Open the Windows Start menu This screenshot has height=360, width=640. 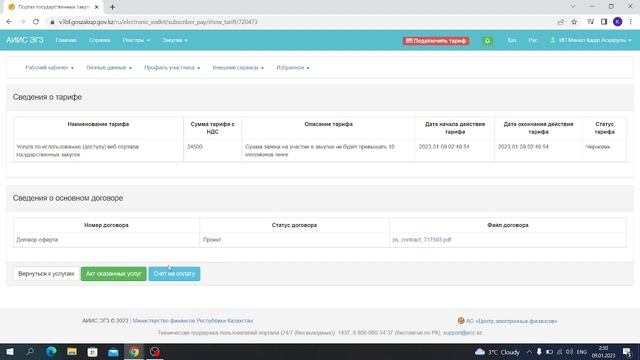pos(10,352)
